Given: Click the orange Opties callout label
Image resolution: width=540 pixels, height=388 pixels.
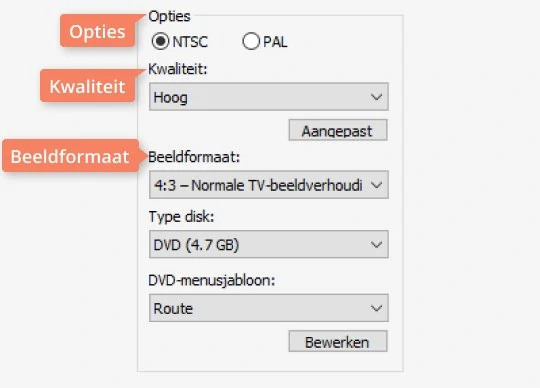Looking at the screenshot, I should [97, 31].
